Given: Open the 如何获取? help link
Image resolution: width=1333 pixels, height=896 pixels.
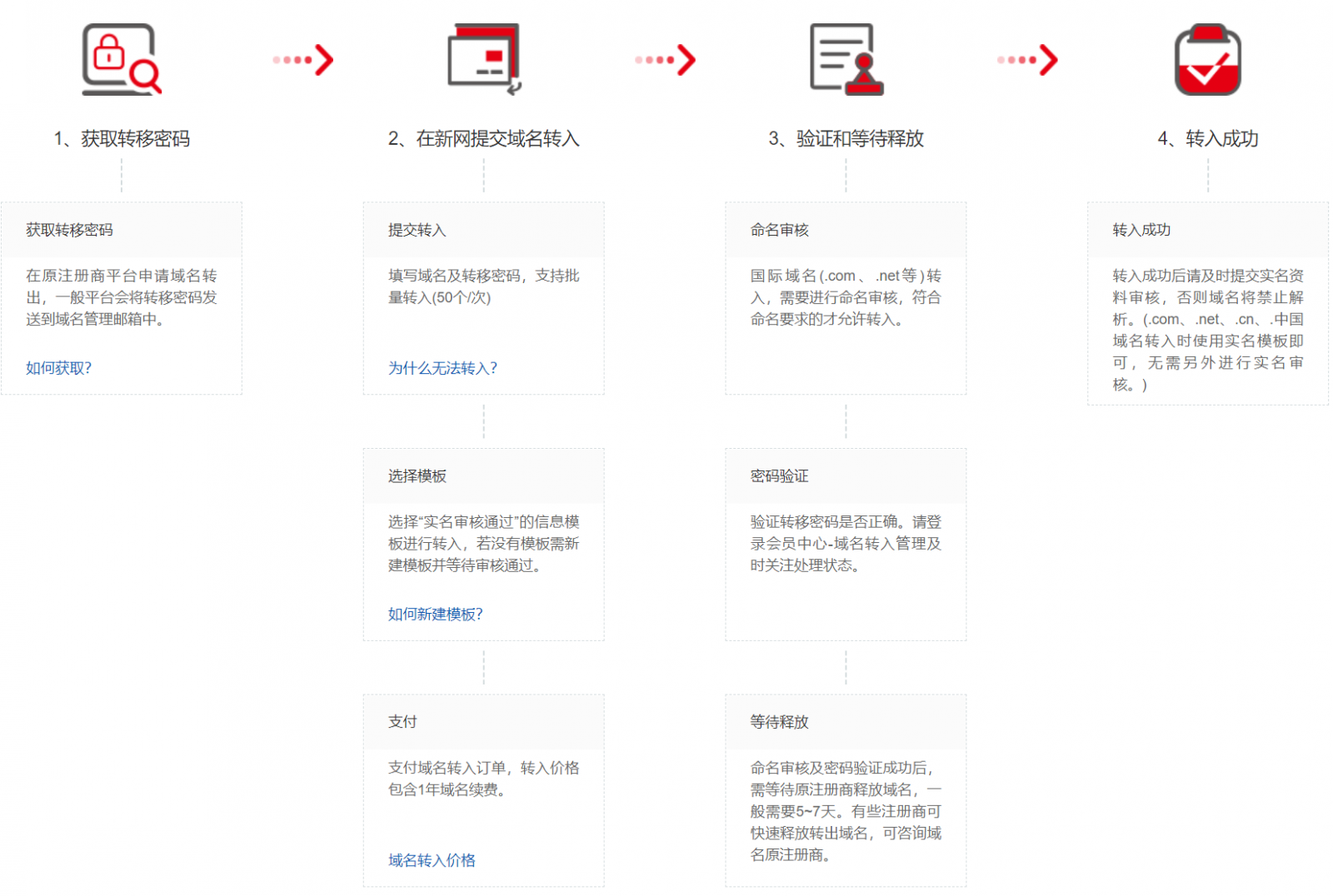Looking at the screenshot, I should [x=58, y=368].
